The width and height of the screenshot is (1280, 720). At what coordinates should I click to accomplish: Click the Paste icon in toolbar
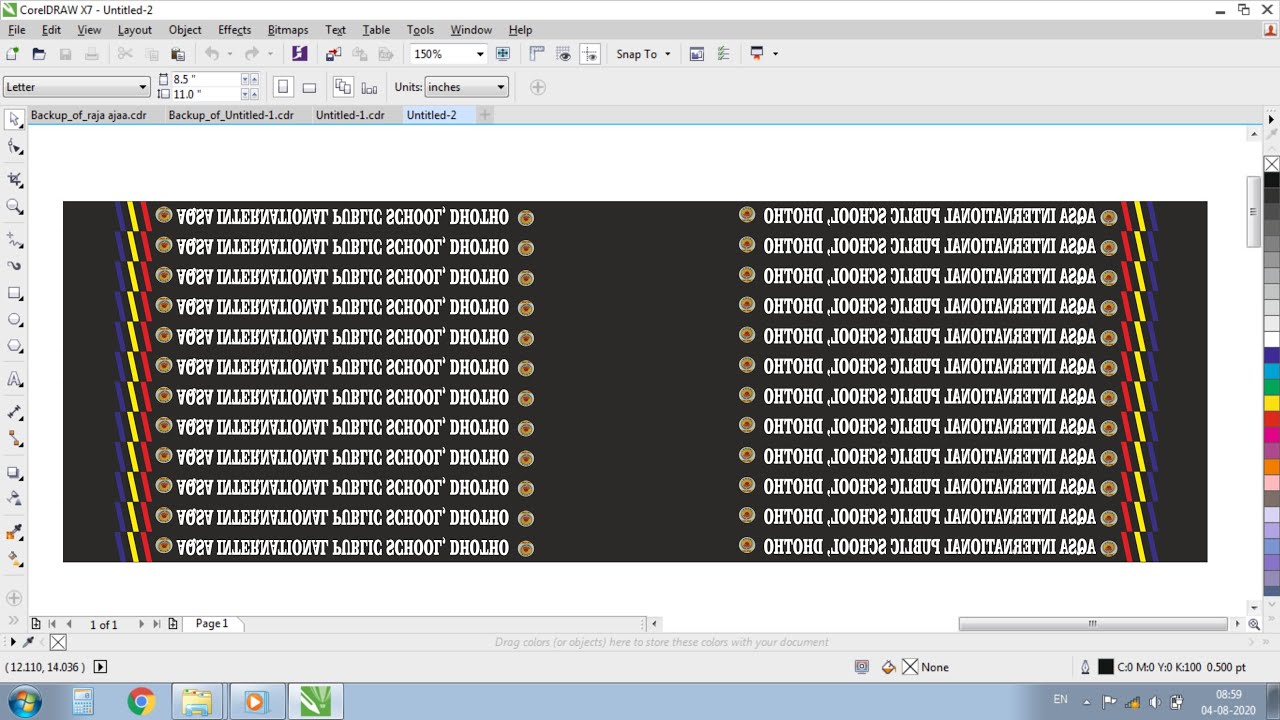tap(177, 54)
